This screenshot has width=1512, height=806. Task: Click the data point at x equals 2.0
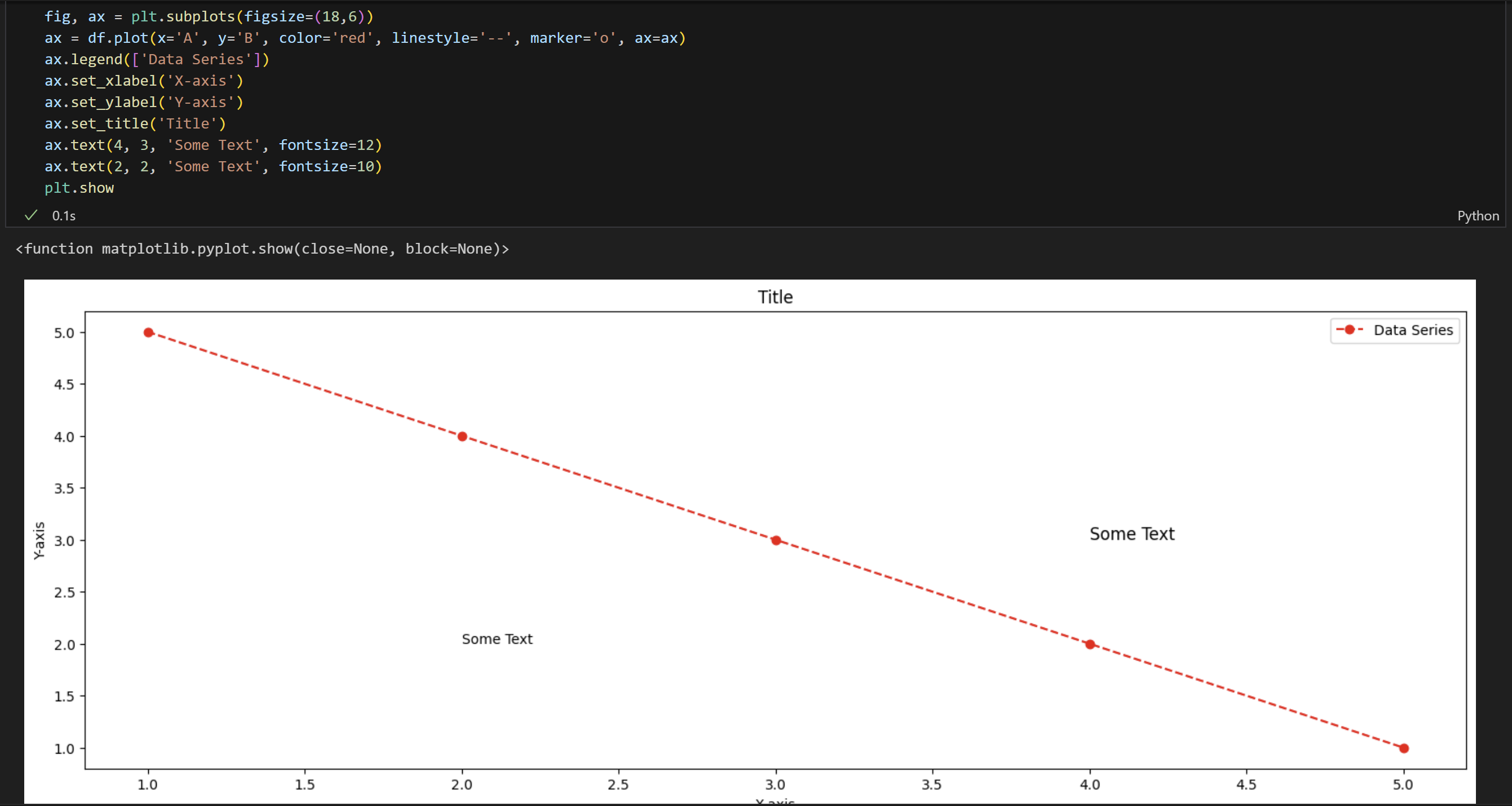tap(462, 436)
